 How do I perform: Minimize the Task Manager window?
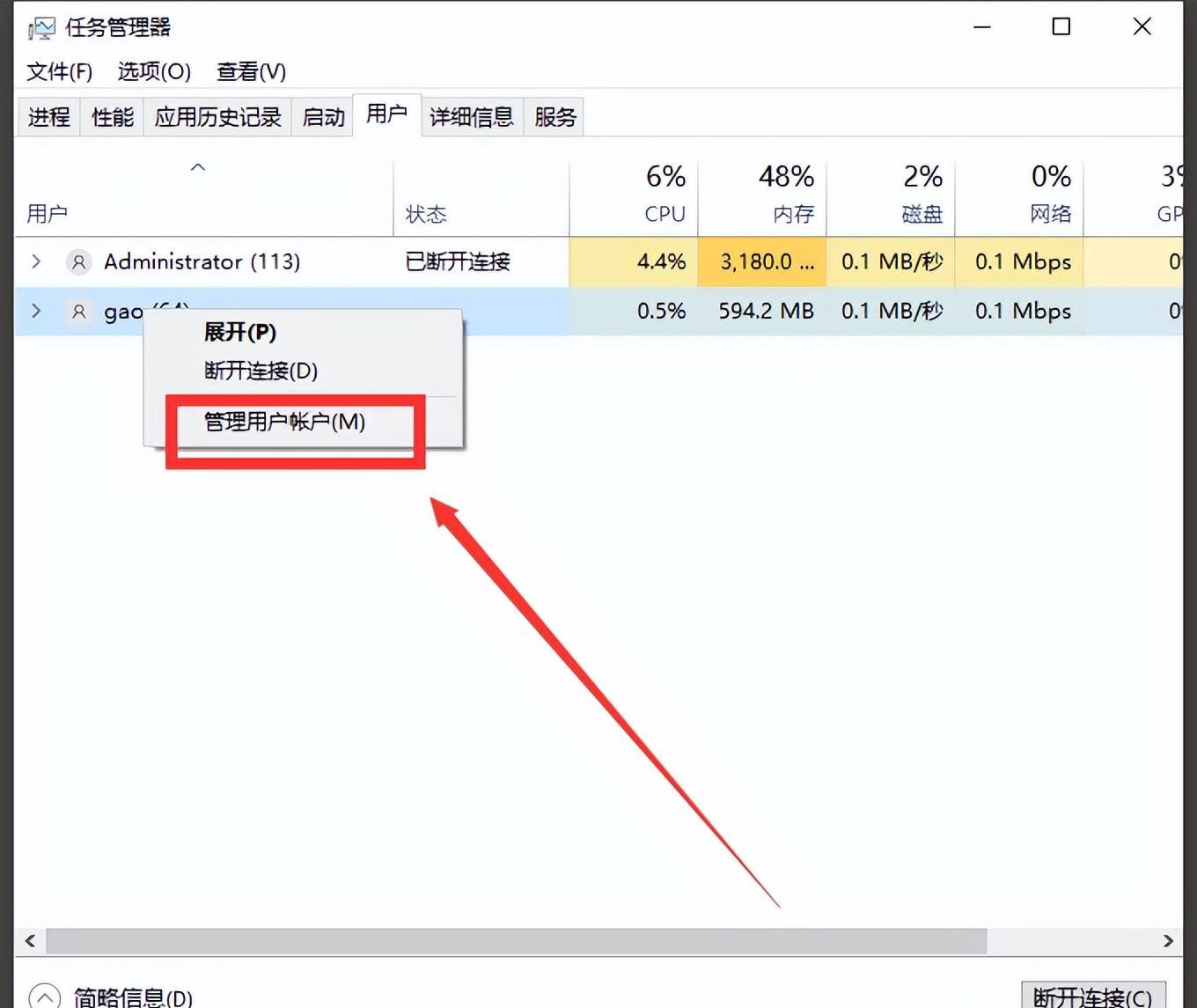(982, 27)
